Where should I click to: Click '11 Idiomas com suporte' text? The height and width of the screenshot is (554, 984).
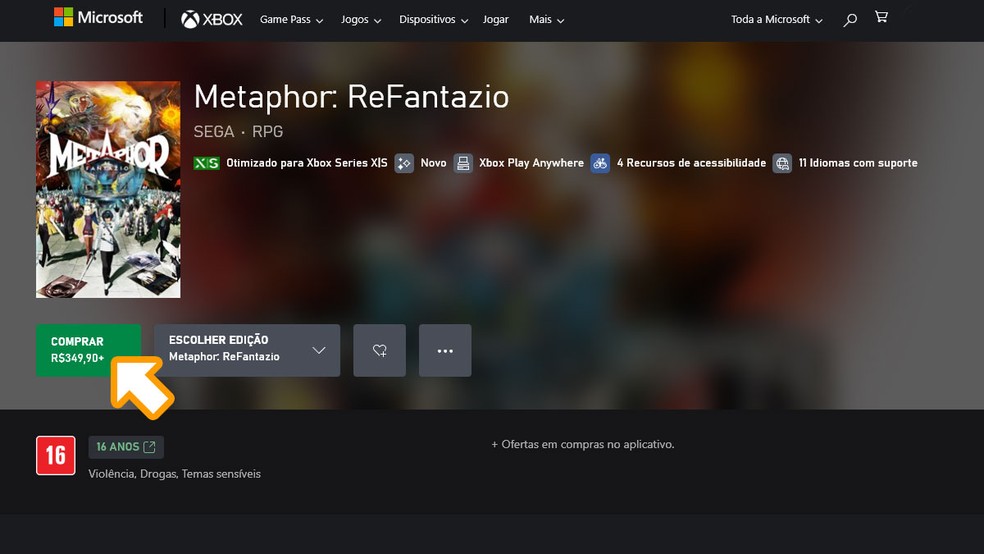point(858,163)
